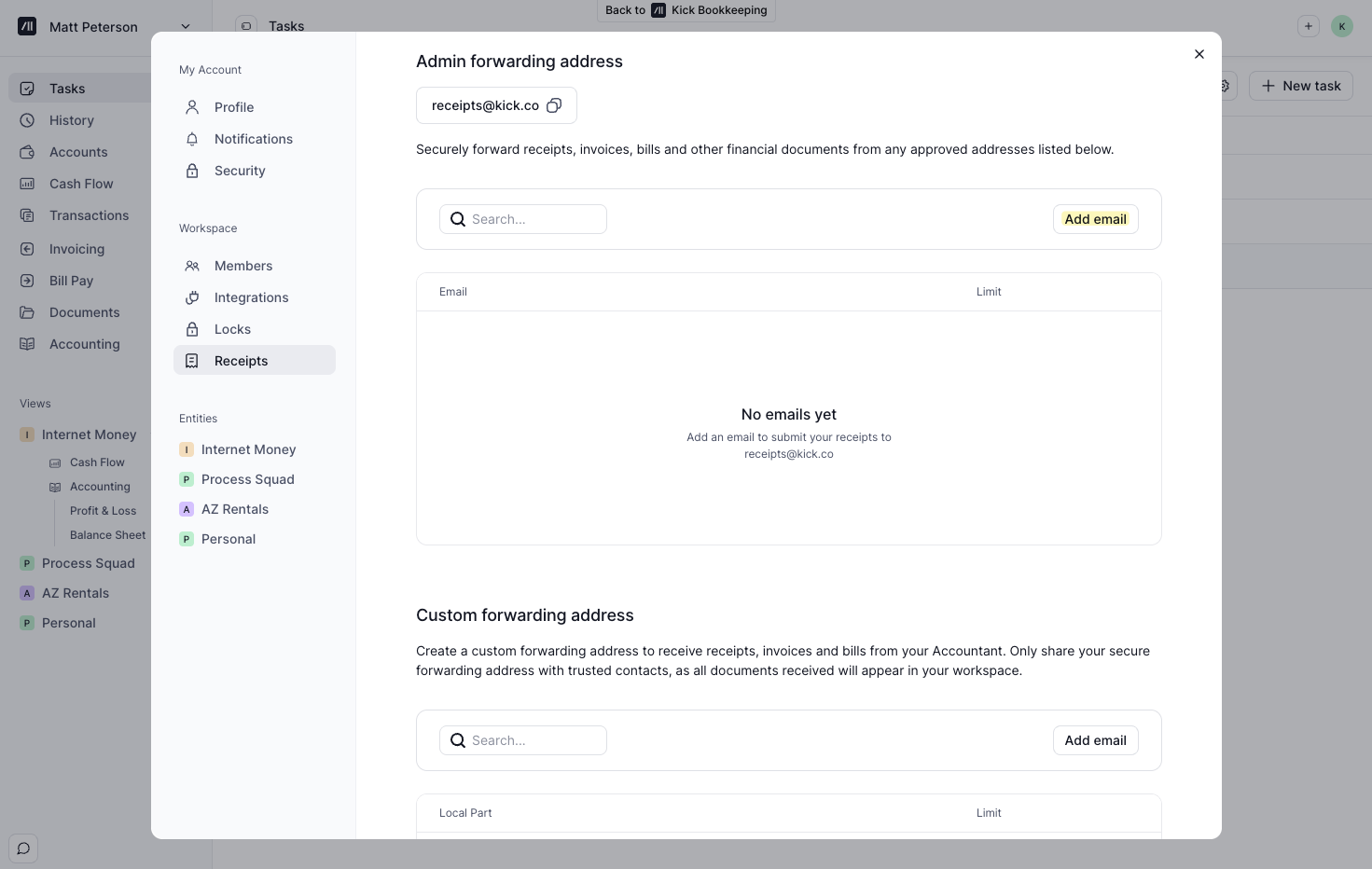Click Add email for admin forwarding
The width and height of the screenshot is (1372, 869).
click(x=1095, y=219)
